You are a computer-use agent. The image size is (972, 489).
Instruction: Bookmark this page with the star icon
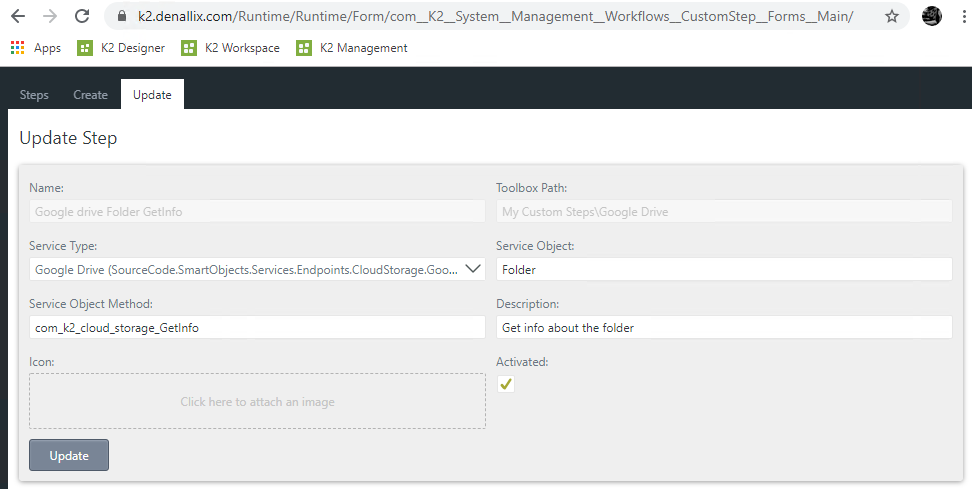892,16
